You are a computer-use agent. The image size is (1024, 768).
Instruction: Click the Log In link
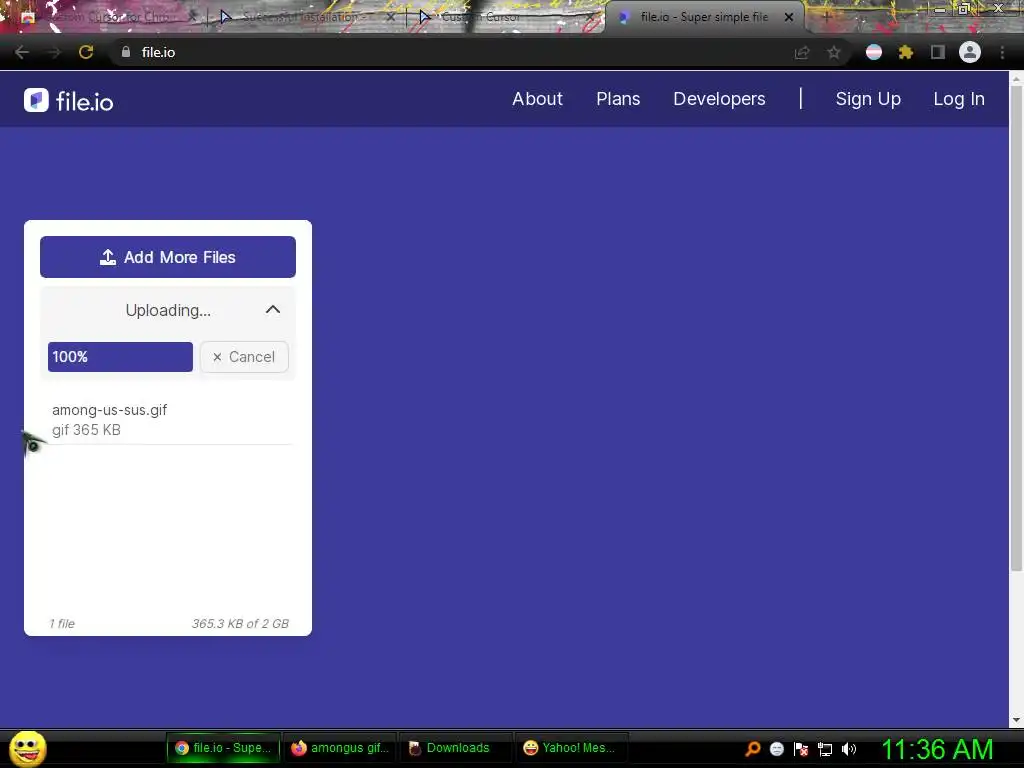(x=959, y=99)
